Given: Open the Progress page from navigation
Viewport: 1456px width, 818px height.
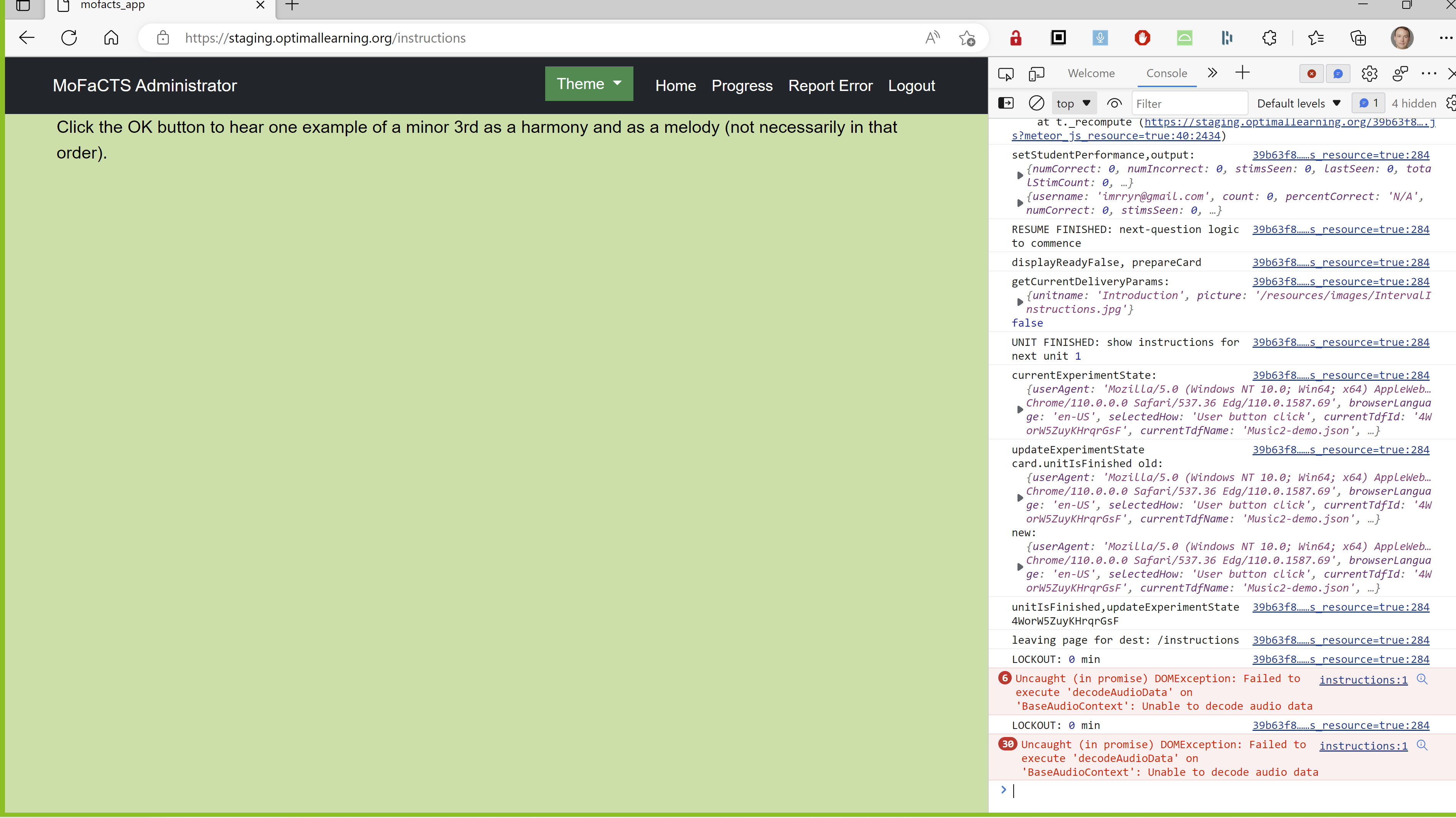Looking at the screenshot, I should 742,86.
